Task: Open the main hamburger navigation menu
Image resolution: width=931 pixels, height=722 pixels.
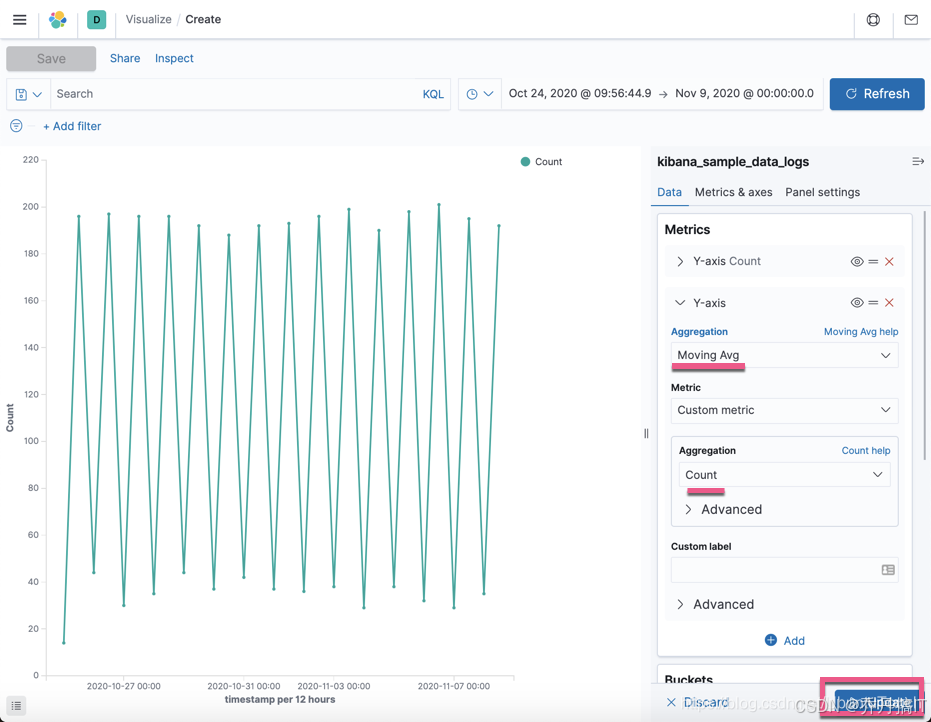Action: point(20,20)
